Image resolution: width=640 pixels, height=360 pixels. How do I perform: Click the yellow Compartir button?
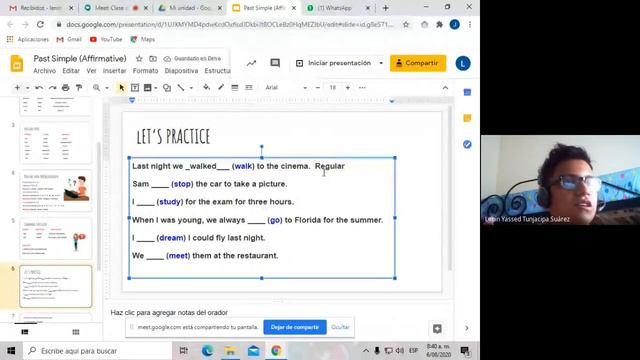click(418, 63)
